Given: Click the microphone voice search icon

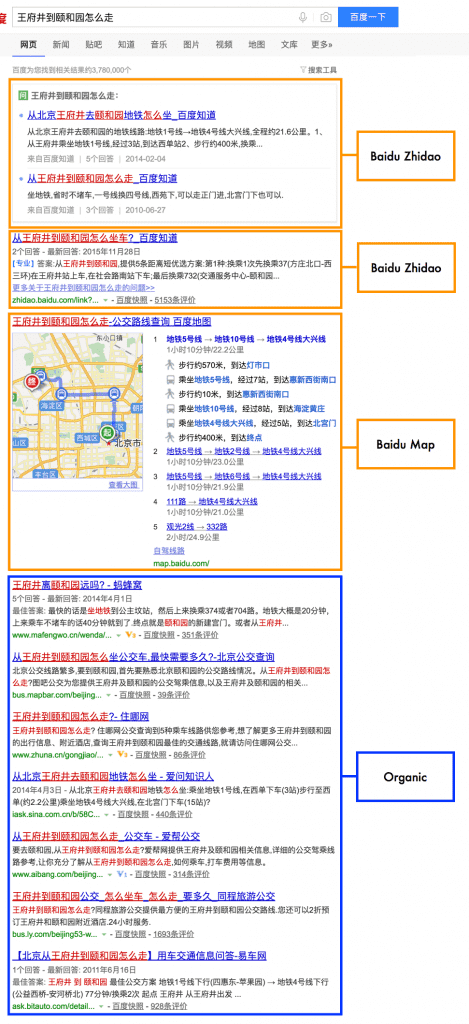Looking at the screenshot, I should (x=303, y=18).
